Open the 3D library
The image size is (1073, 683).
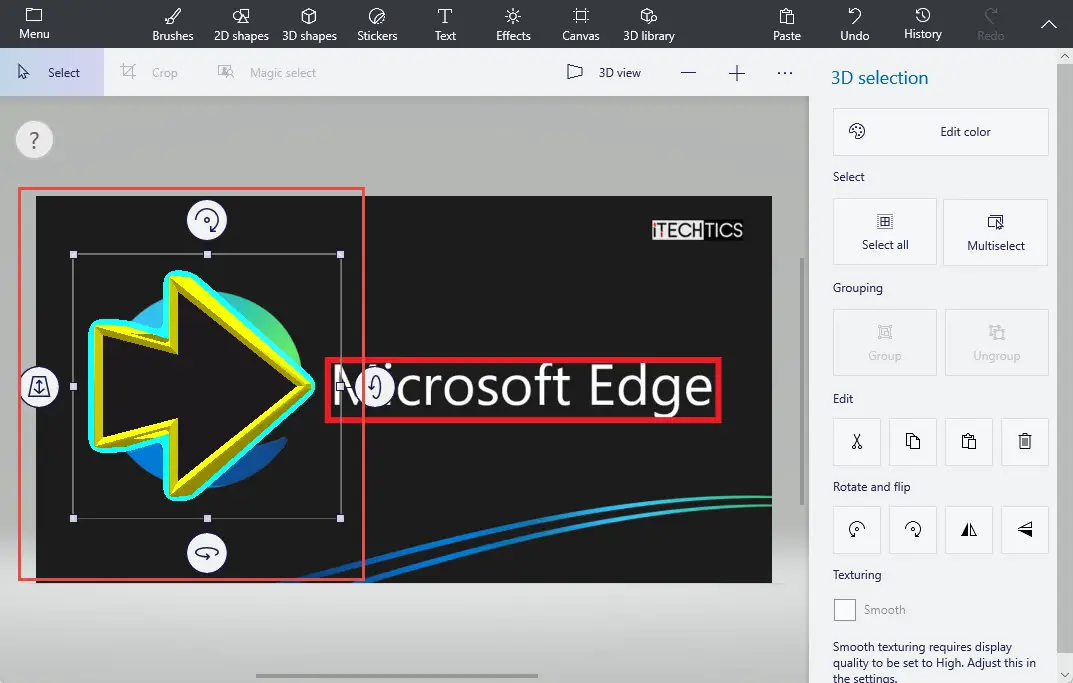click(649, 24)
